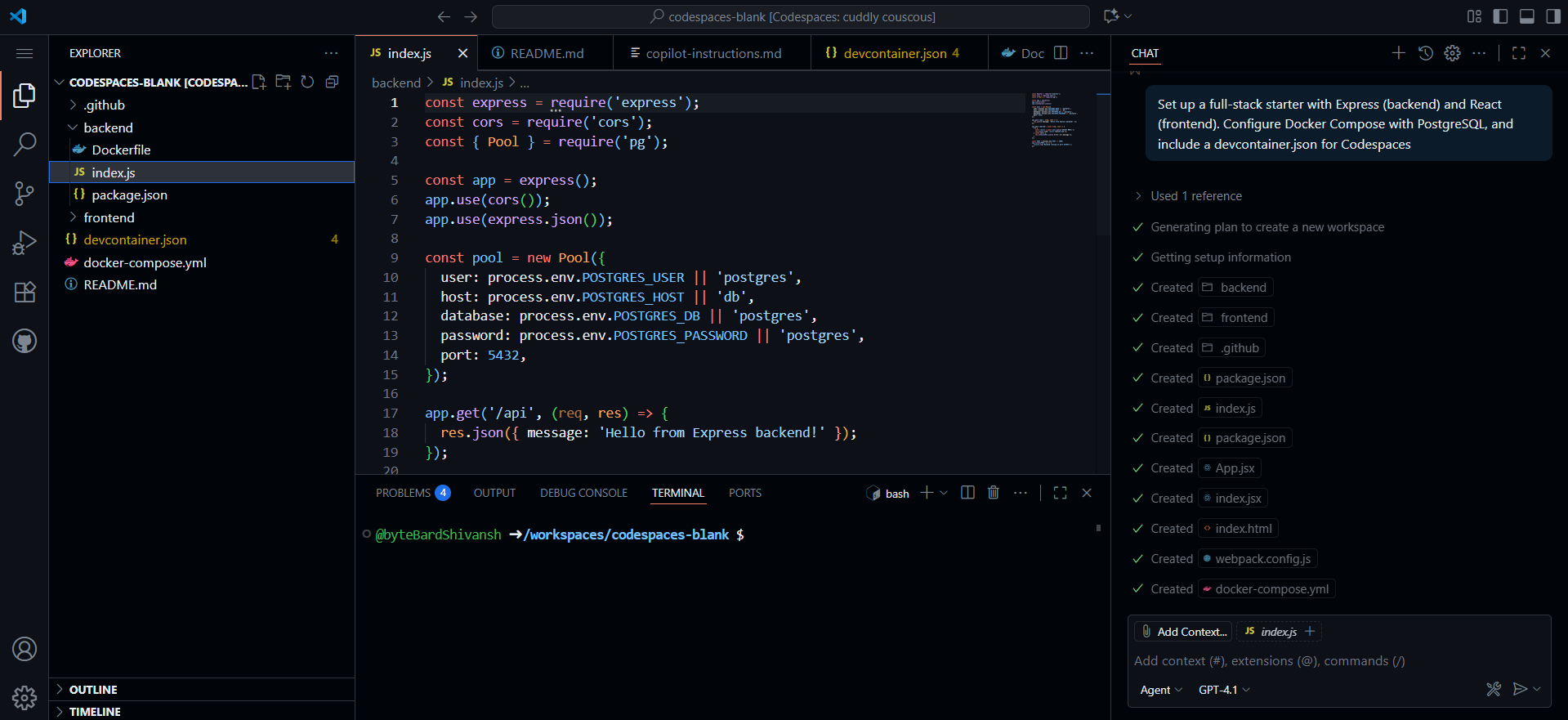The height and width of the screenshot is (720, 1568).
Task: Open the GitHub sidebar icon
Action: [25, 341]
